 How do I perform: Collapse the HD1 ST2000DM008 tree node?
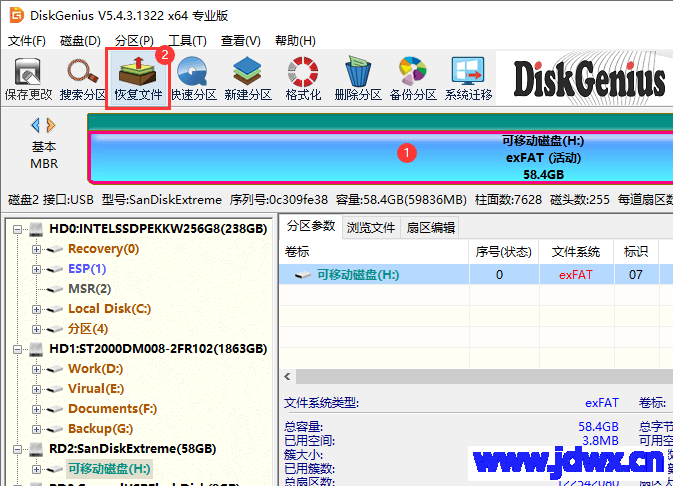click(x=17, y=349)
